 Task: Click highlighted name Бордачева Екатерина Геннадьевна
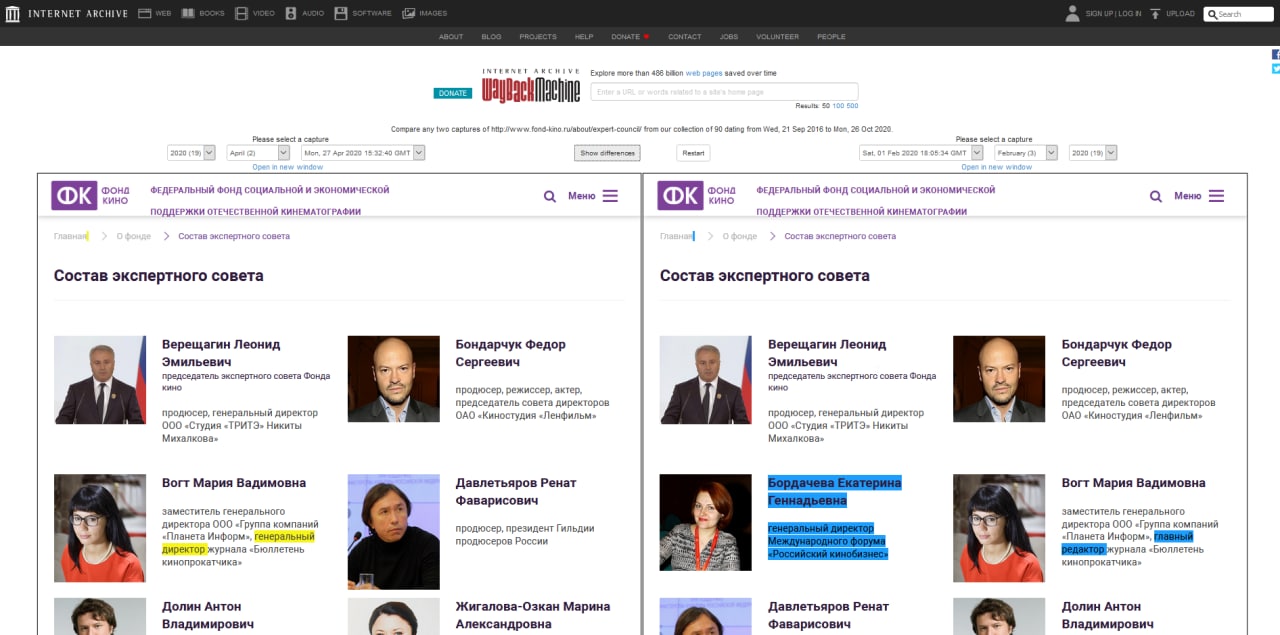point(835,492)
